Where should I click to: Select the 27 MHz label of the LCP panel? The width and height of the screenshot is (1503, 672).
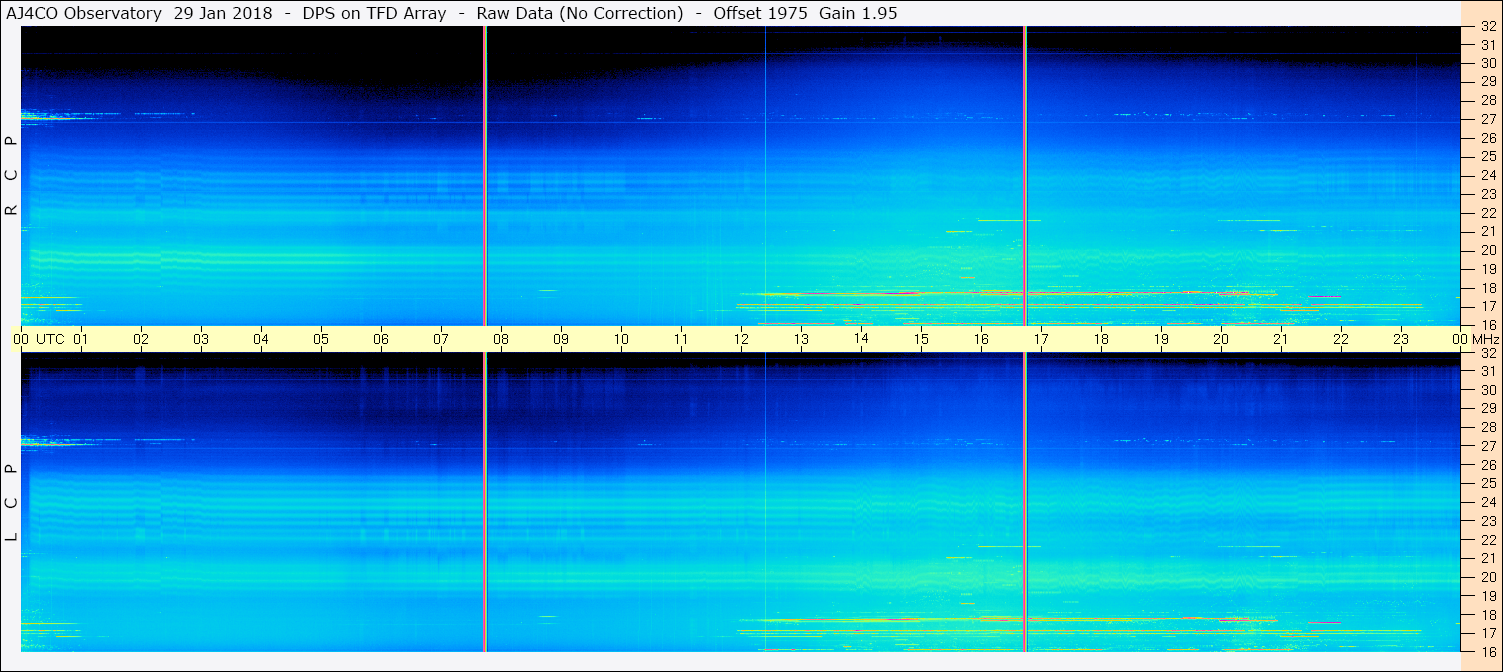pos(1487,446)
